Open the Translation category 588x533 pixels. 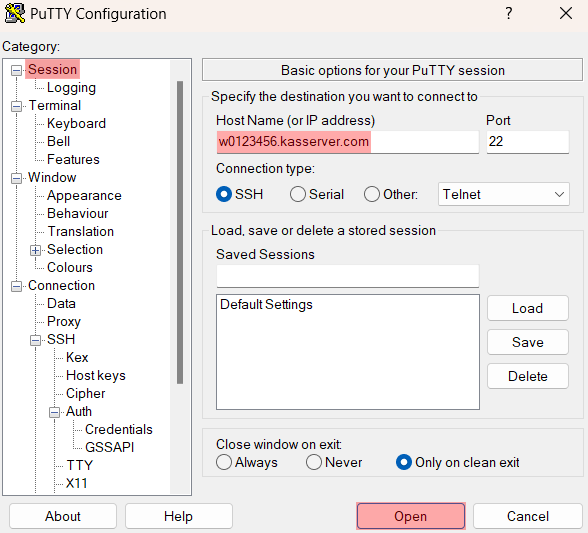point(81,231)
